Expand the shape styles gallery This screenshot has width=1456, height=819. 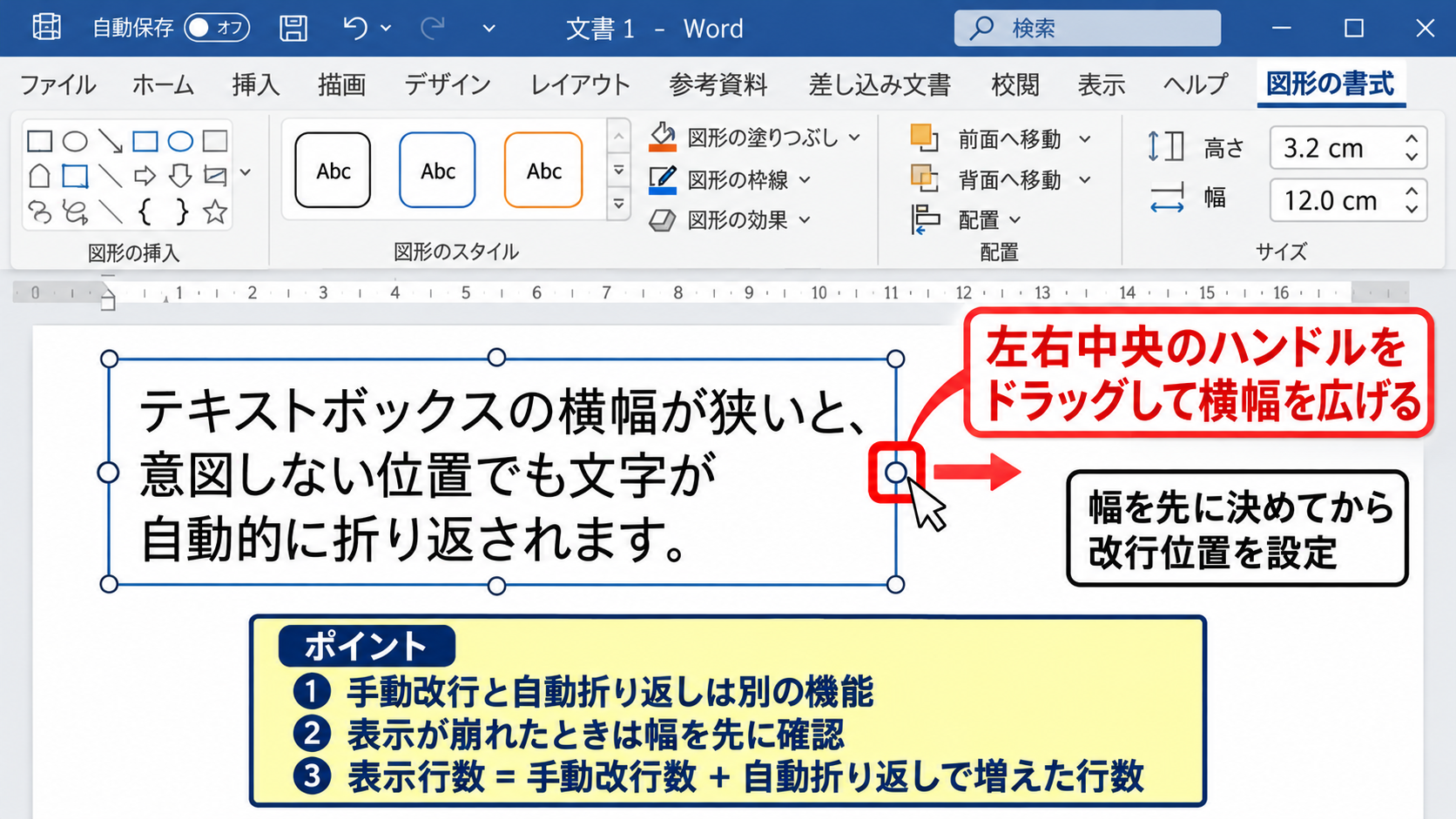pyautogui.click(x=618, y=205)
